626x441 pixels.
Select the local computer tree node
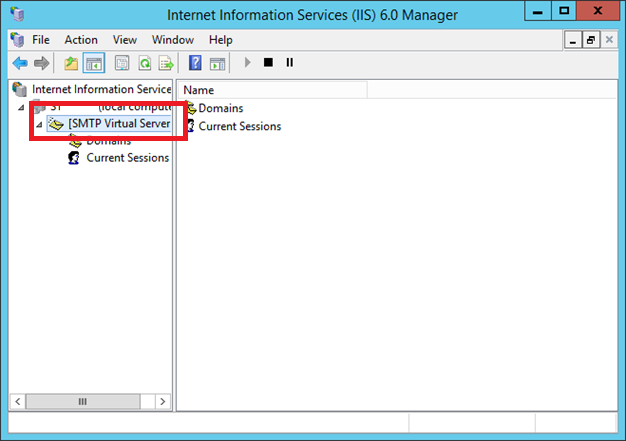(111, 107)
